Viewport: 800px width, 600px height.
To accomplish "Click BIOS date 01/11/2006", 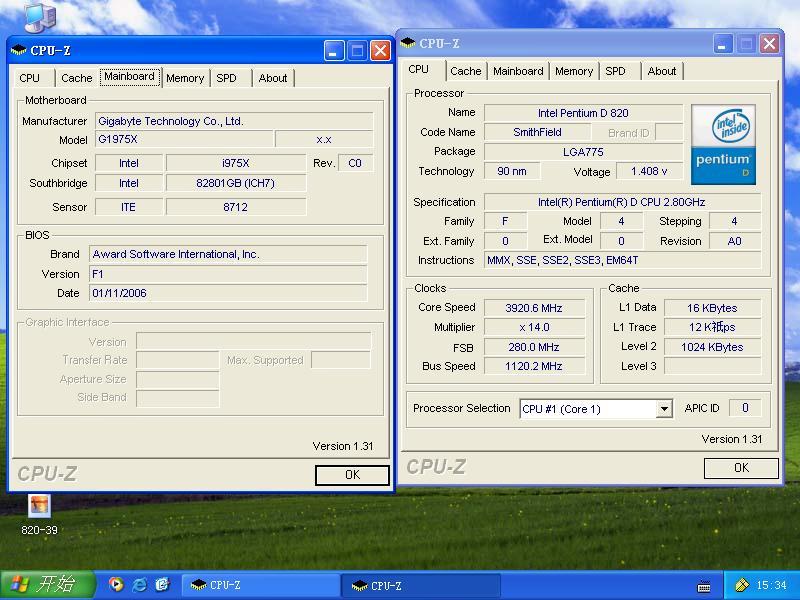I will coord(228,293).
